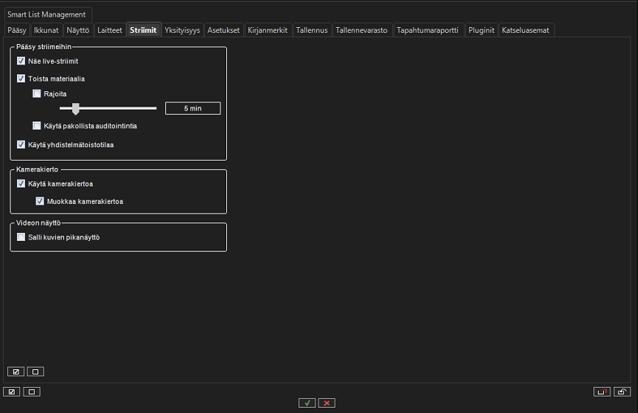Switch to the Tallennus tab
The width and height of the screenshot is (638, 413).
click(x=312, y=30)
